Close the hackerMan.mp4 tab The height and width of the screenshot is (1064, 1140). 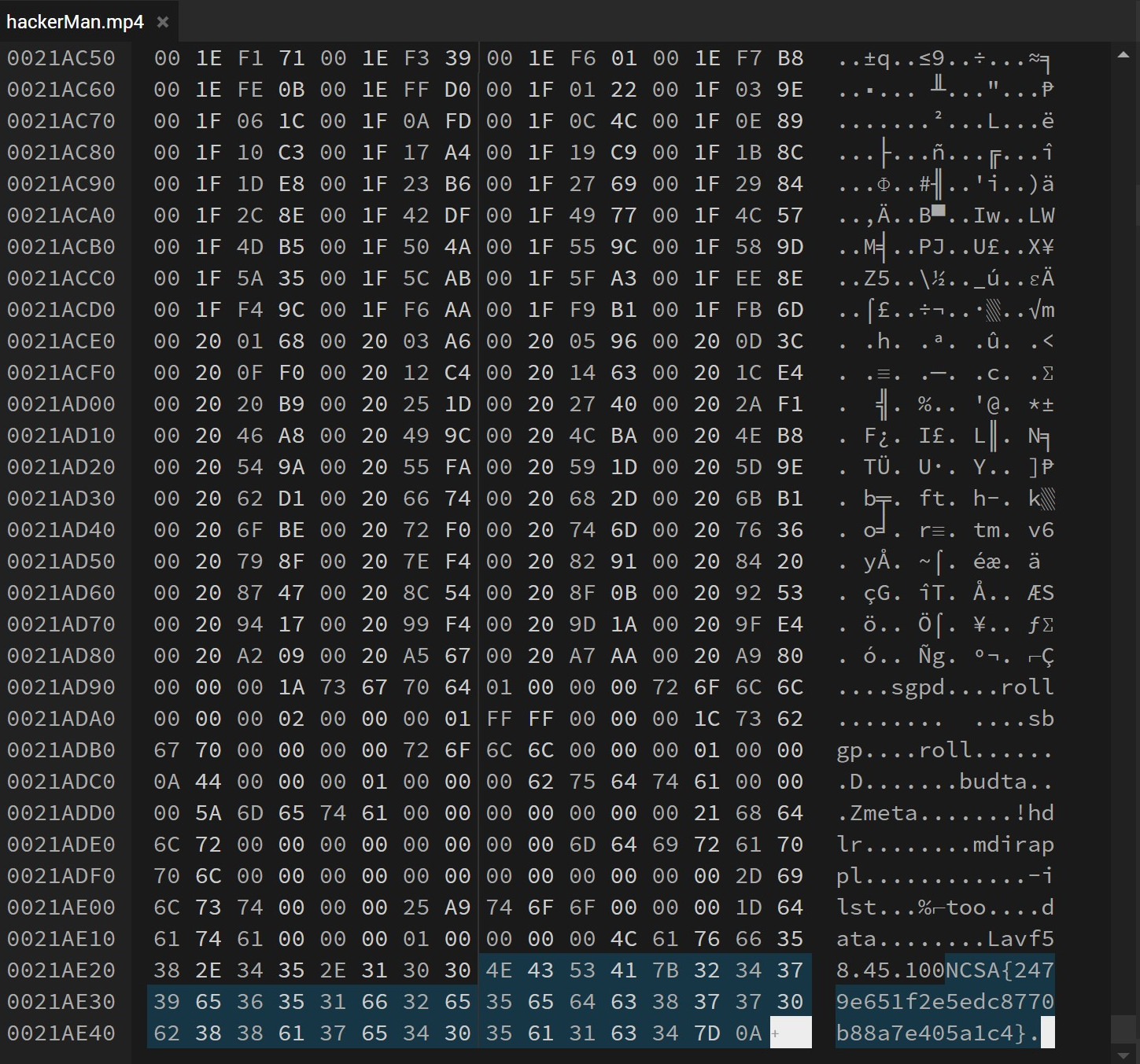click(163, 22)
